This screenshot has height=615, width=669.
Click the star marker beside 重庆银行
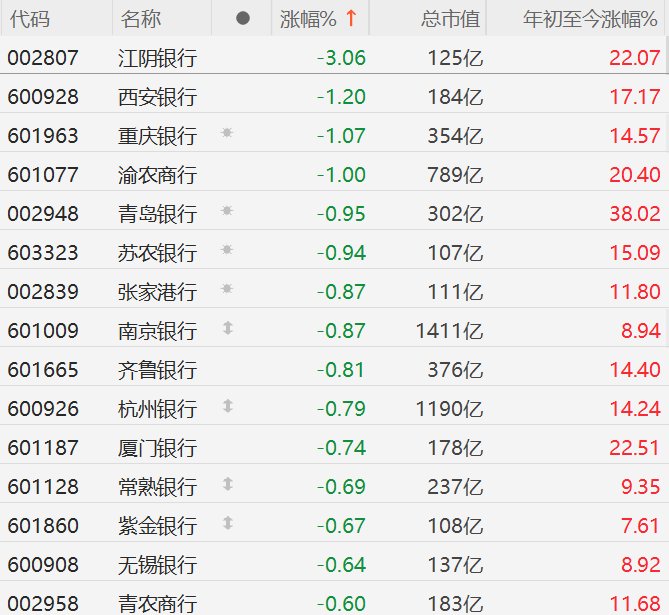click(227, 133)
